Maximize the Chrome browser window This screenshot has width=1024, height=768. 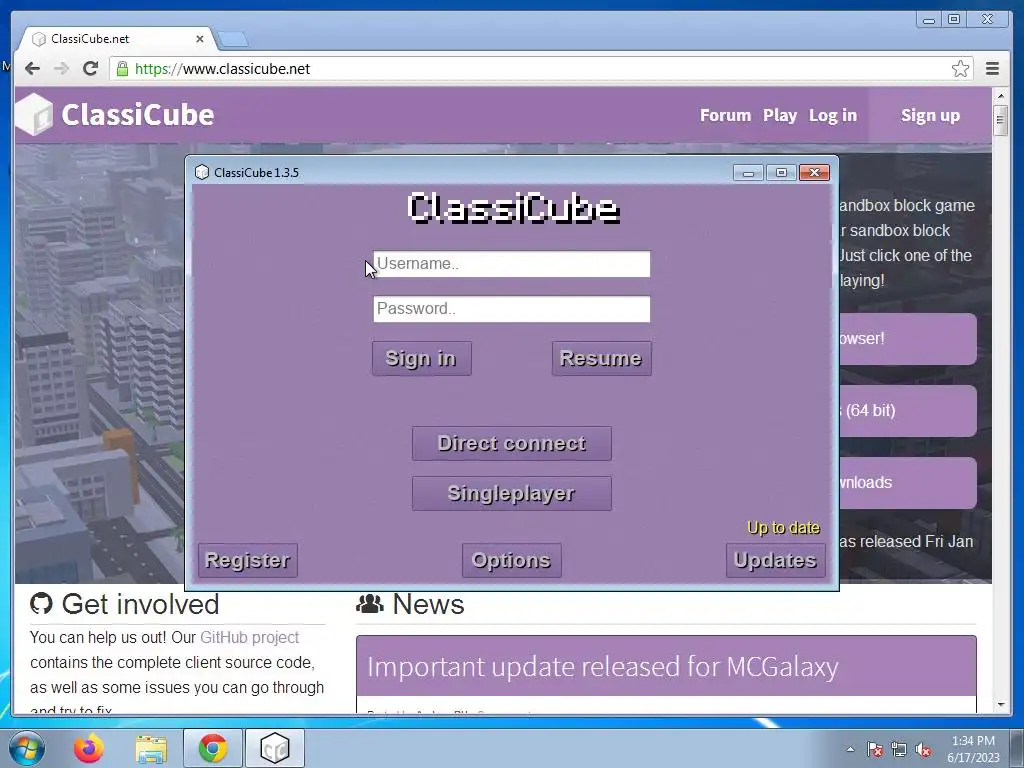[x=954, y=20]
